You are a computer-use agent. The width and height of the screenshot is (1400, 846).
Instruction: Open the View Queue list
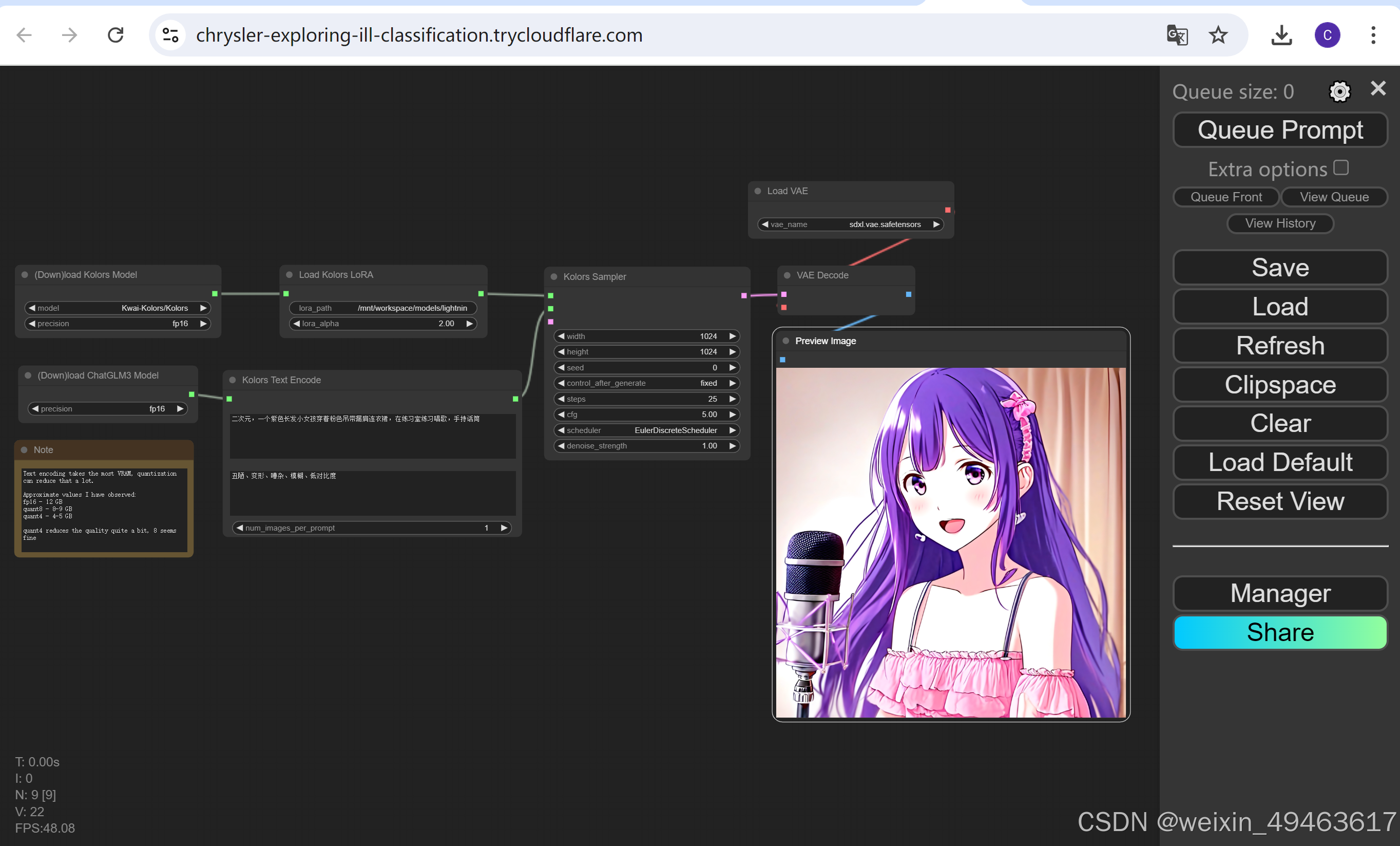coord(1334,197)
